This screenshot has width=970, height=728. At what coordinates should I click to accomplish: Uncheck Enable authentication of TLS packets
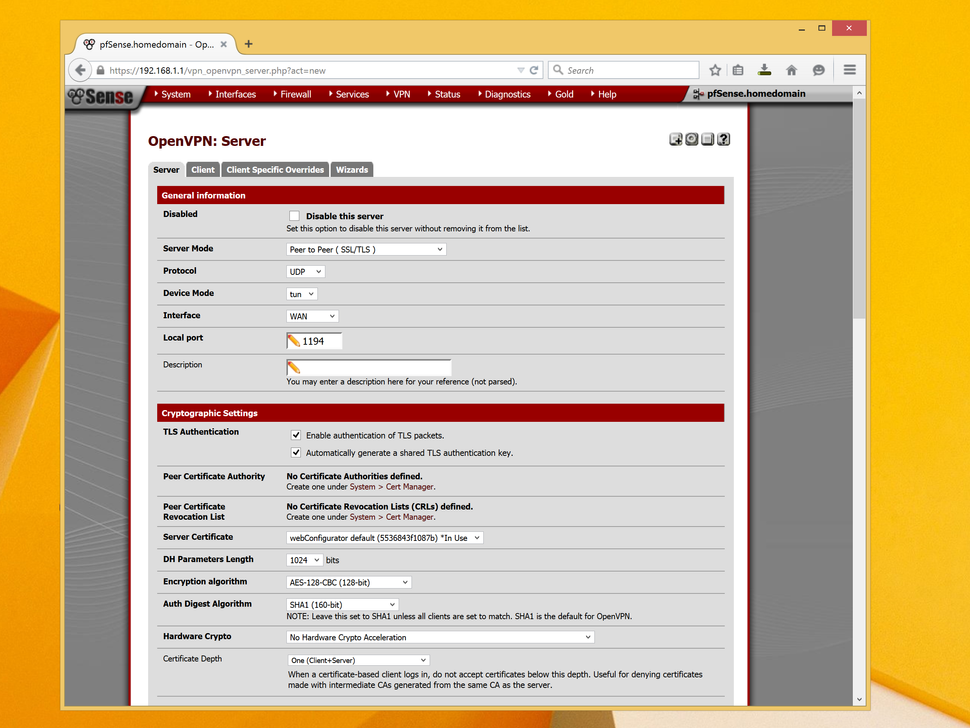click(295, 435)
